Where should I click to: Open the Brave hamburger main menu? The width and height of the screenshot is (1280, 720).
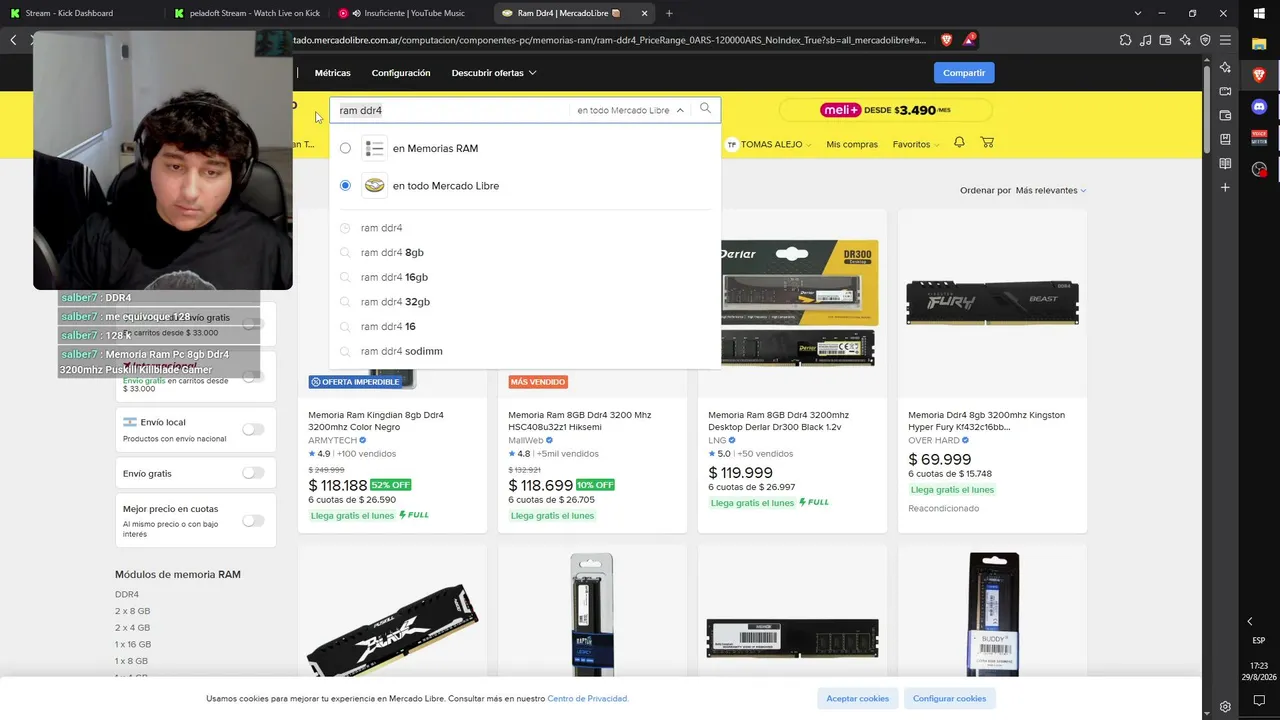point(1225,40)
